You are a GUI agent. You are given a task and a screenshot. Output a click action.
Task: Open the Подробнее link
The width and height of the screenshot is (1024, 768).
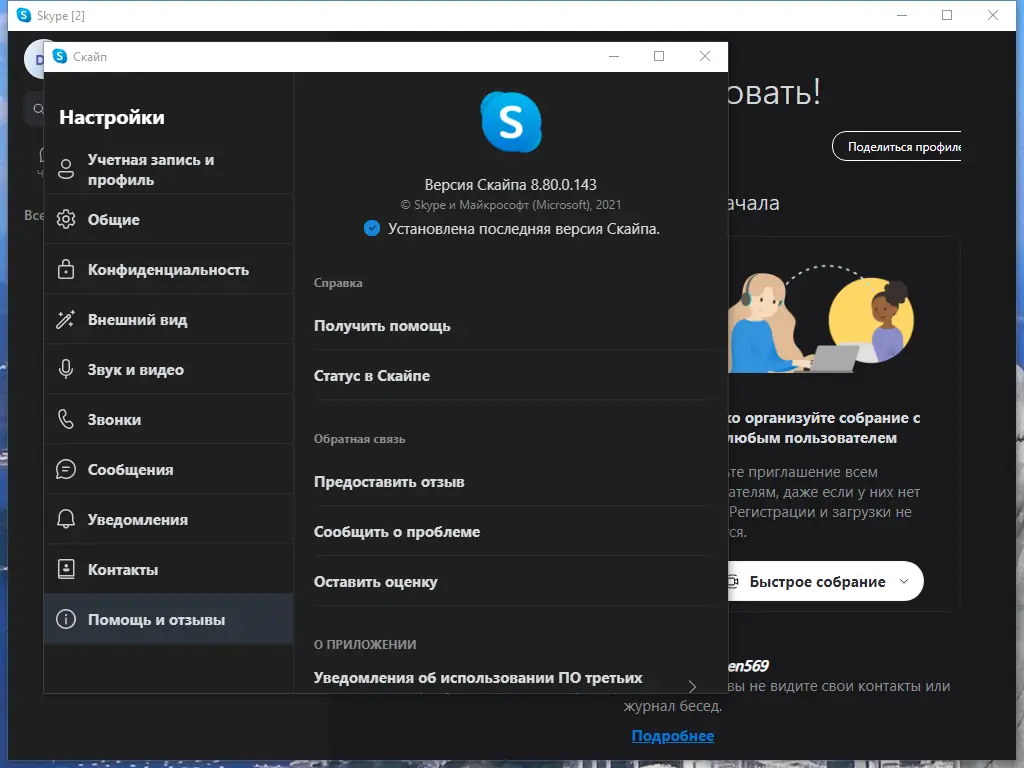click(x=673, y=735)
